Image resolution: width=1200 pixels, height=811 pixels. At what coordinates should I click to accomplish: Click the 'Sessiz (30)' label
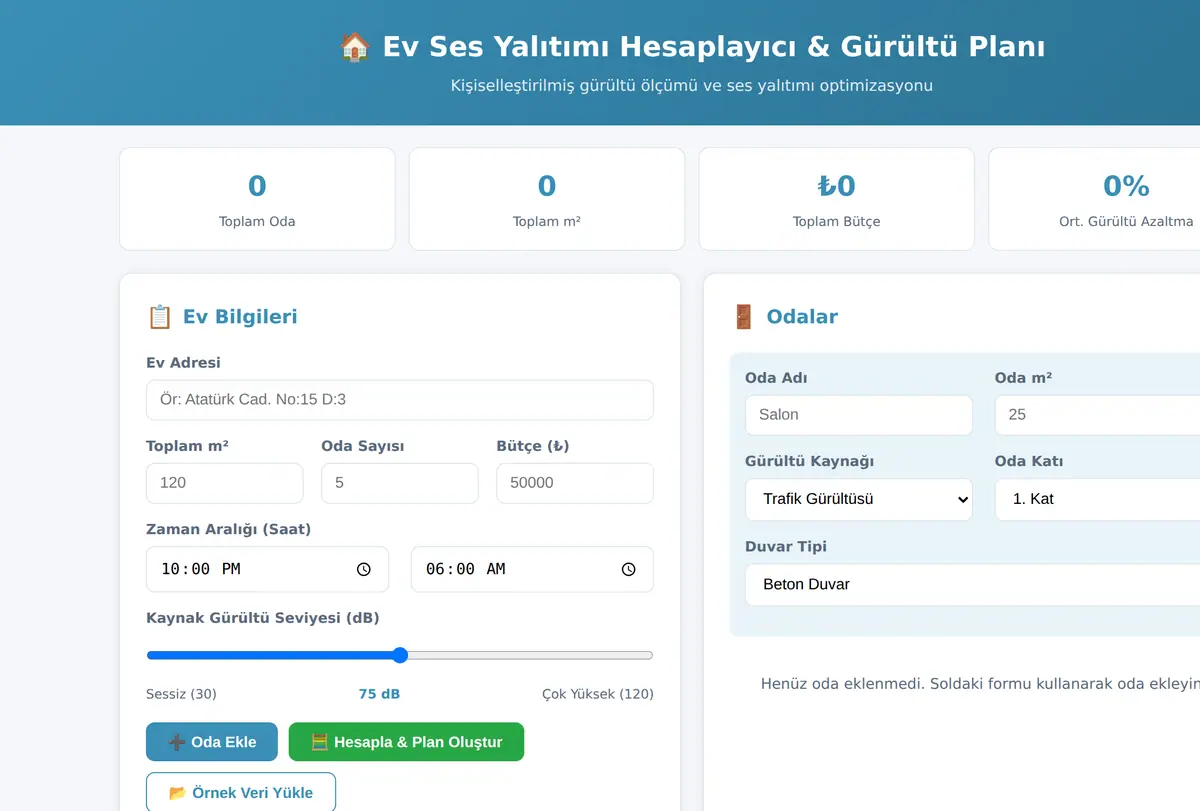point(181,693)
